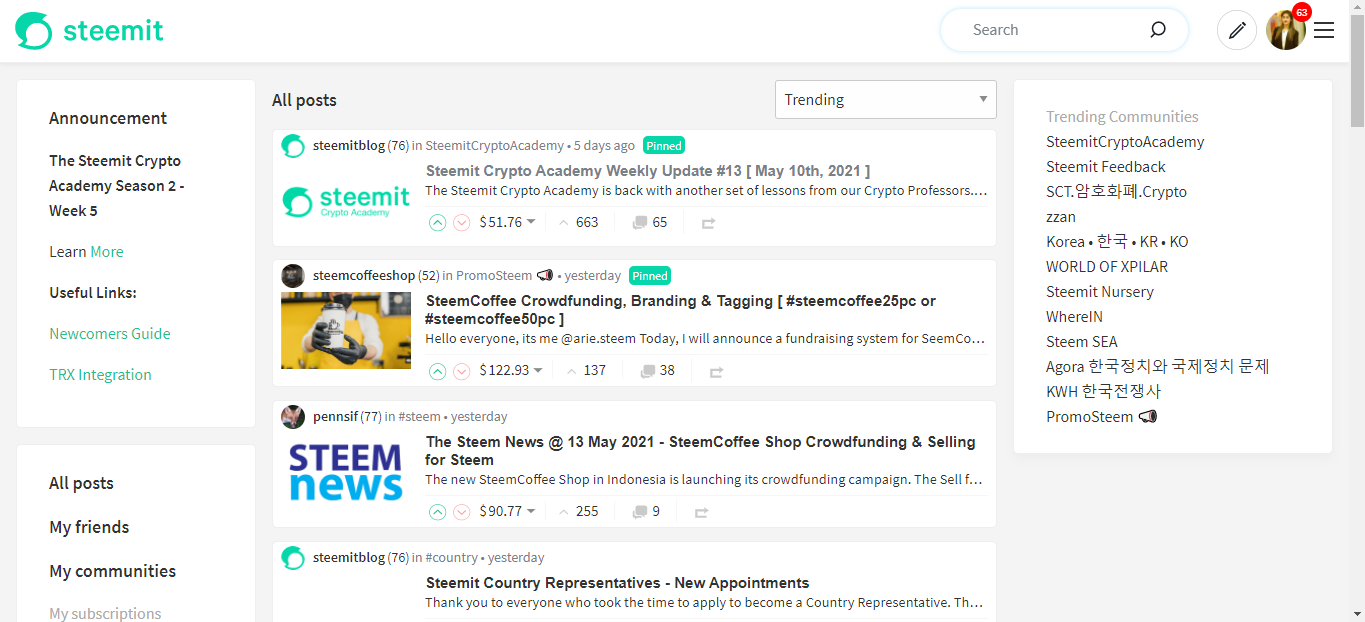
Task: Open Steemit Crypto Academy Weekly Update #13 title
Action: tap(648, 171)
